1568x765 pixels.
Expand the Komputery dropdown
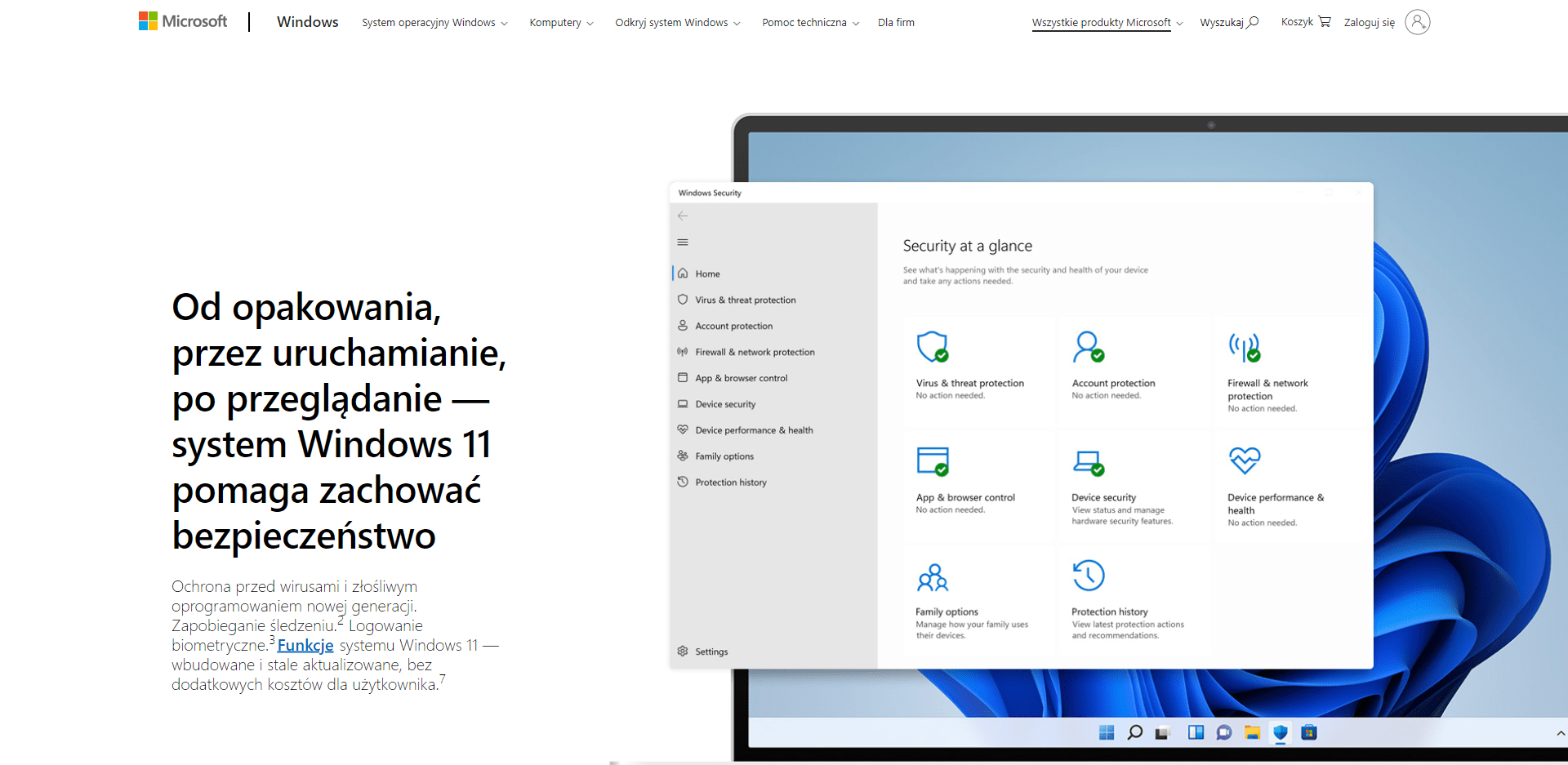(x=560, y=23)
